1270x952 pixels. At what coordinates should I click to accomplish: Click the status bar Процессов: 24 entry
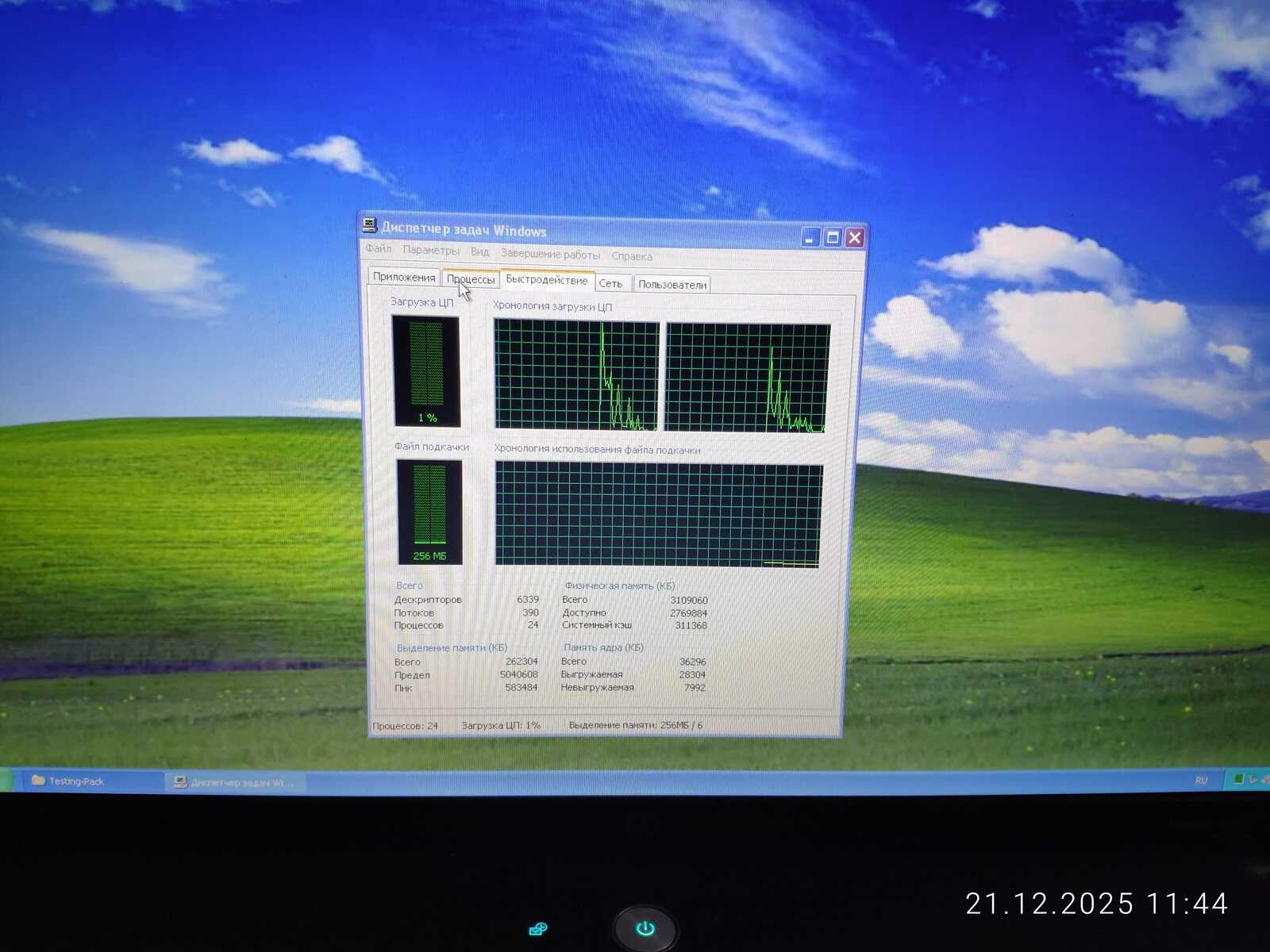coord(405,725)
